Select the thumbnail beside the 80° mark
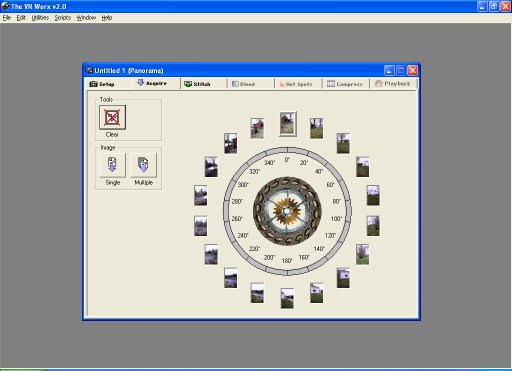512x371 pixels. click(x=373, y=195)
